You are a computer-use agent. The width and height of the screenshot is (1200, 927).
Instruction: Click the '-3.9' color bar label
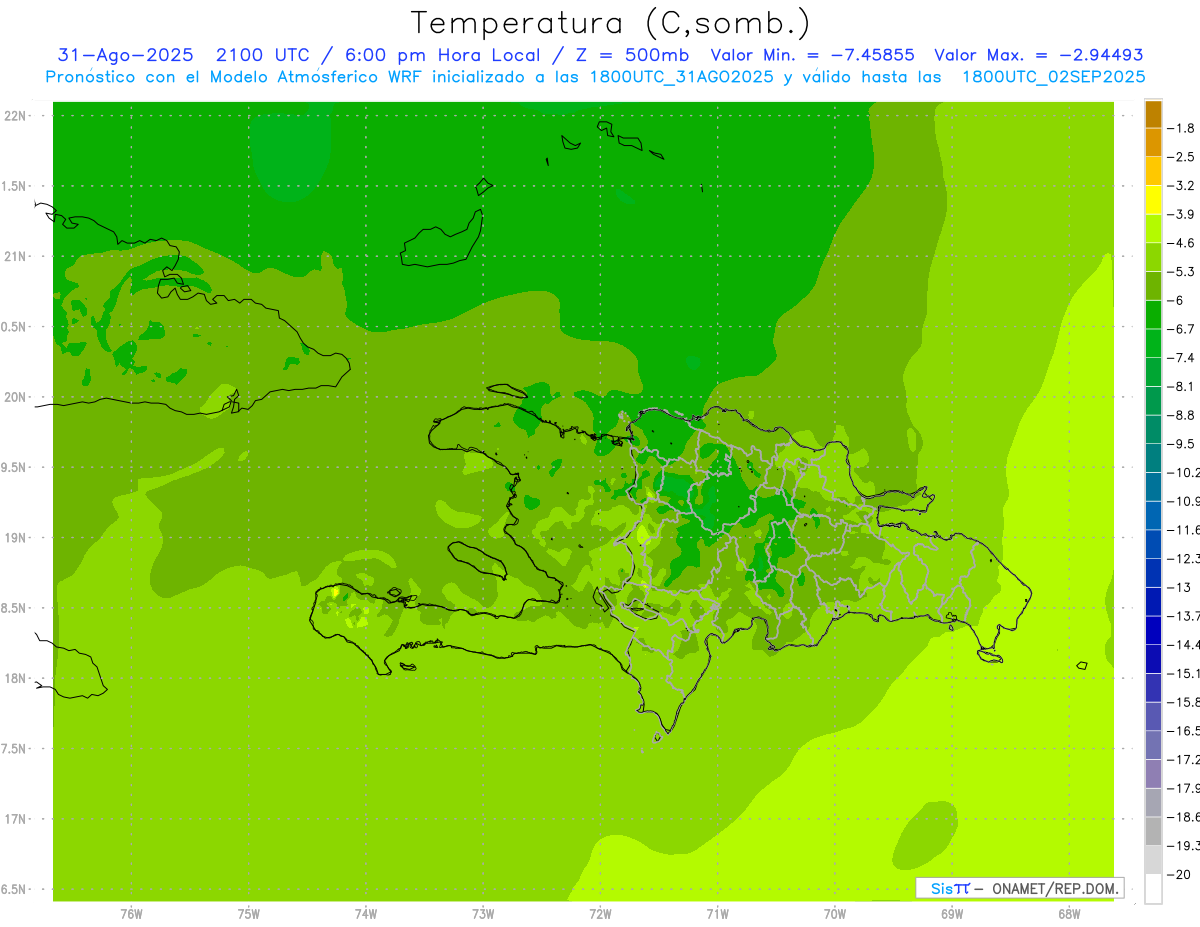(1180, 214)
